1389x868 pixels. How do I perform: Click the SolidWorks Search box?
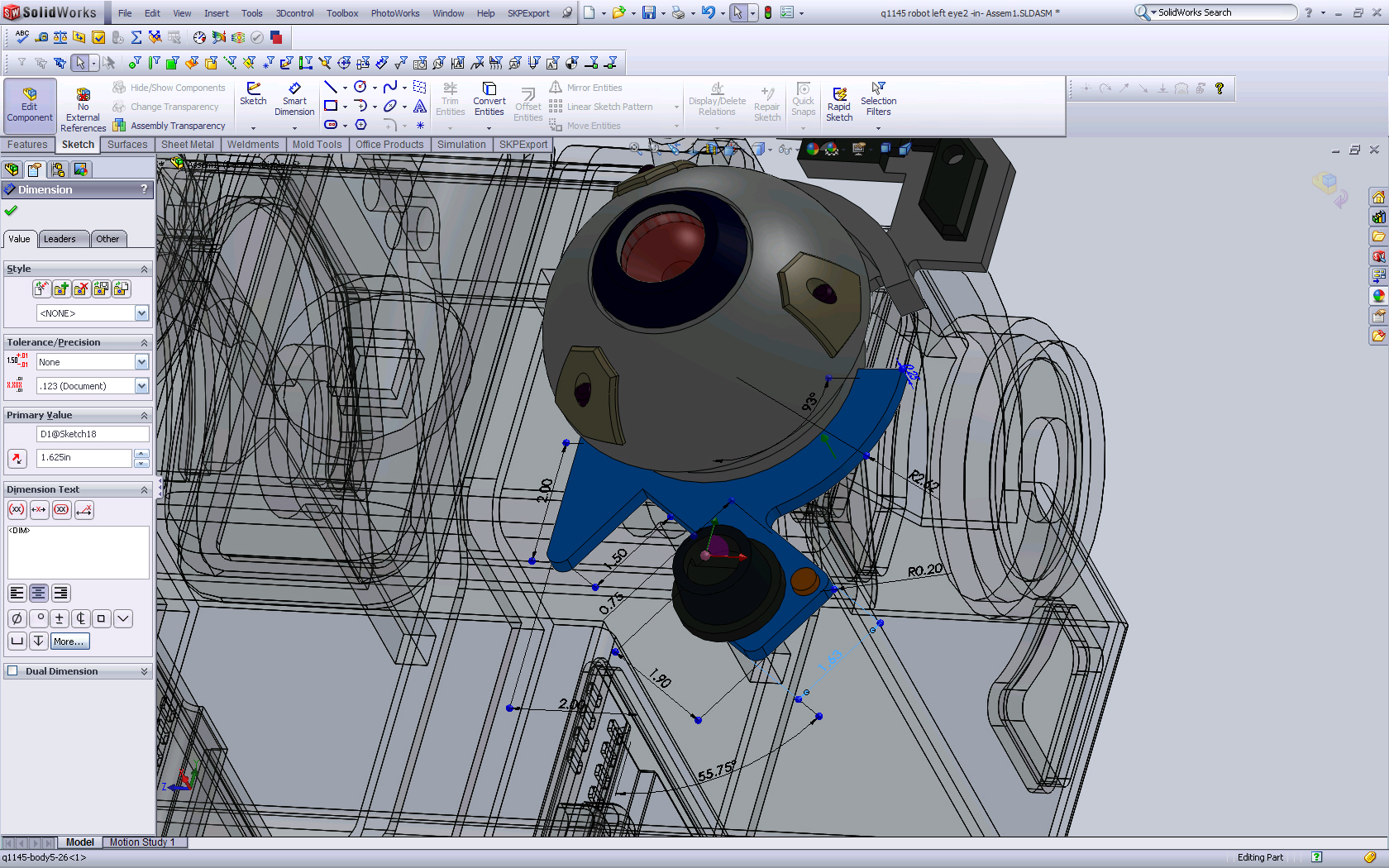click(x=1215, y=12)
